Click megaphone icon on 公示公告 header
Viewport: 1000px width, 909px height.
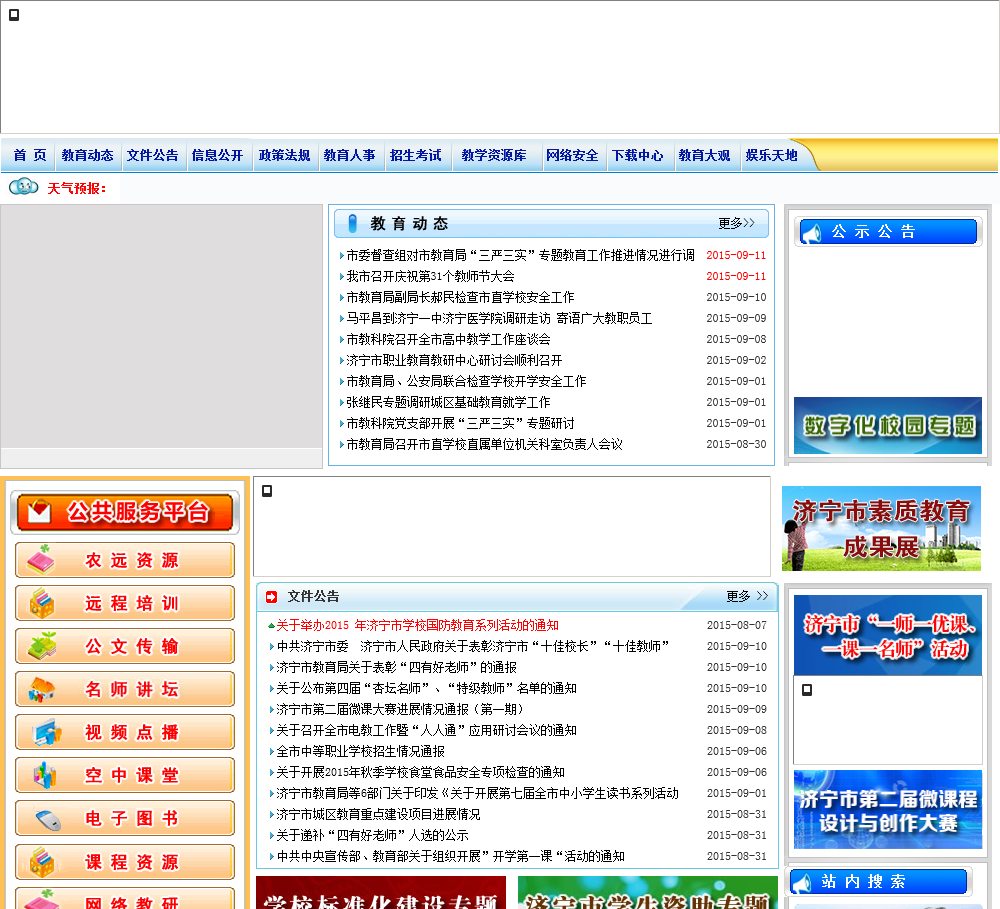coord(812,233)
